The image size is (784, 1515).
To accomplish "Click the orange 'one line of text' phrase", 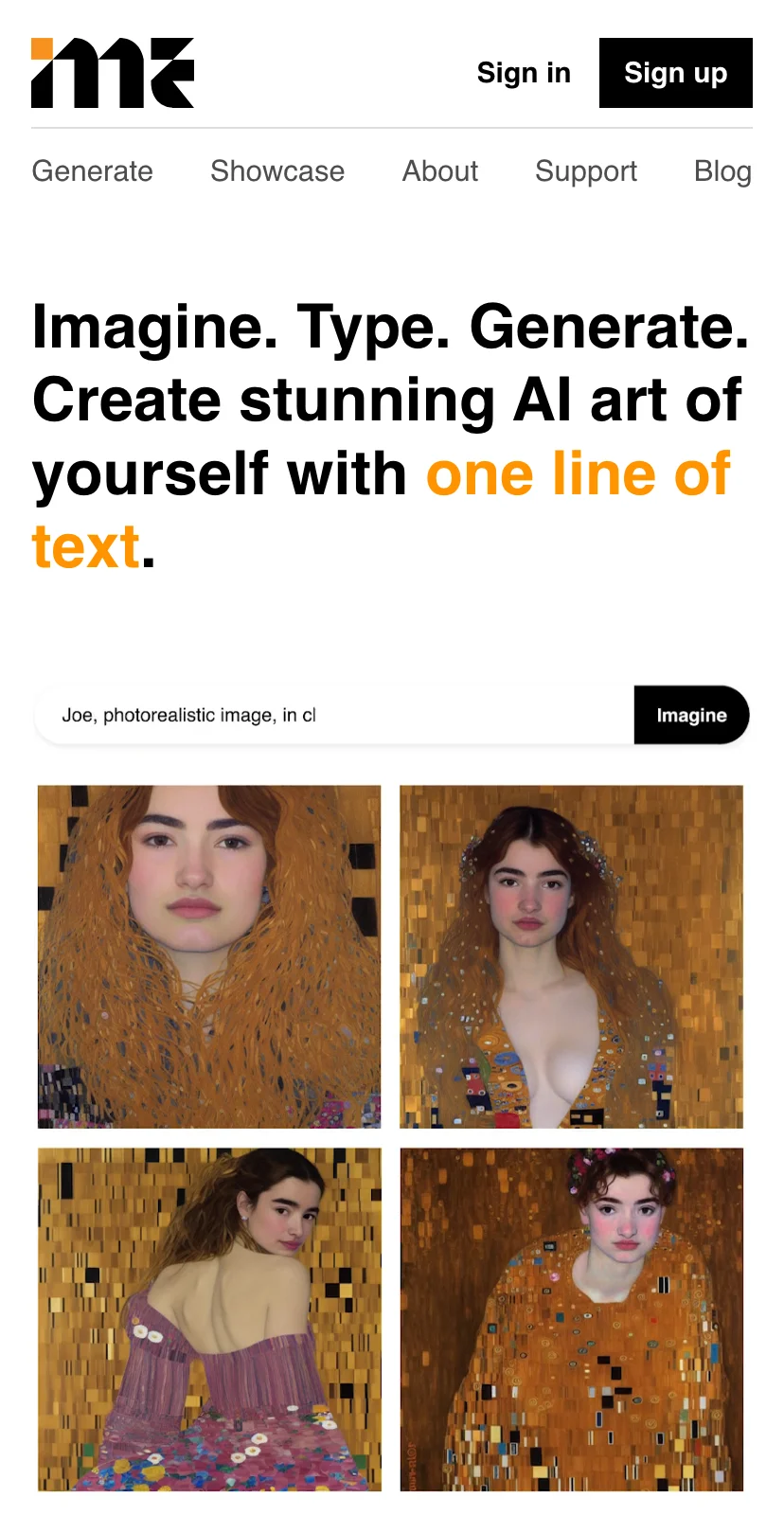I will coord(382,510).
